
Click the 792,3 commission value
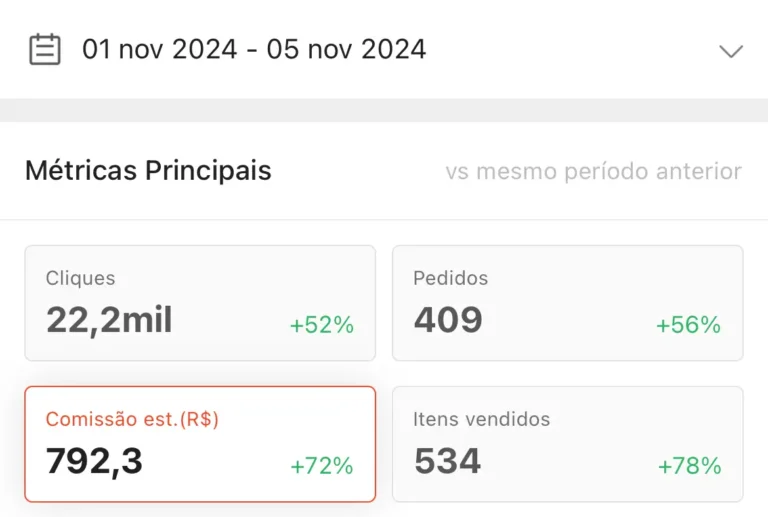tap(94, 461)
